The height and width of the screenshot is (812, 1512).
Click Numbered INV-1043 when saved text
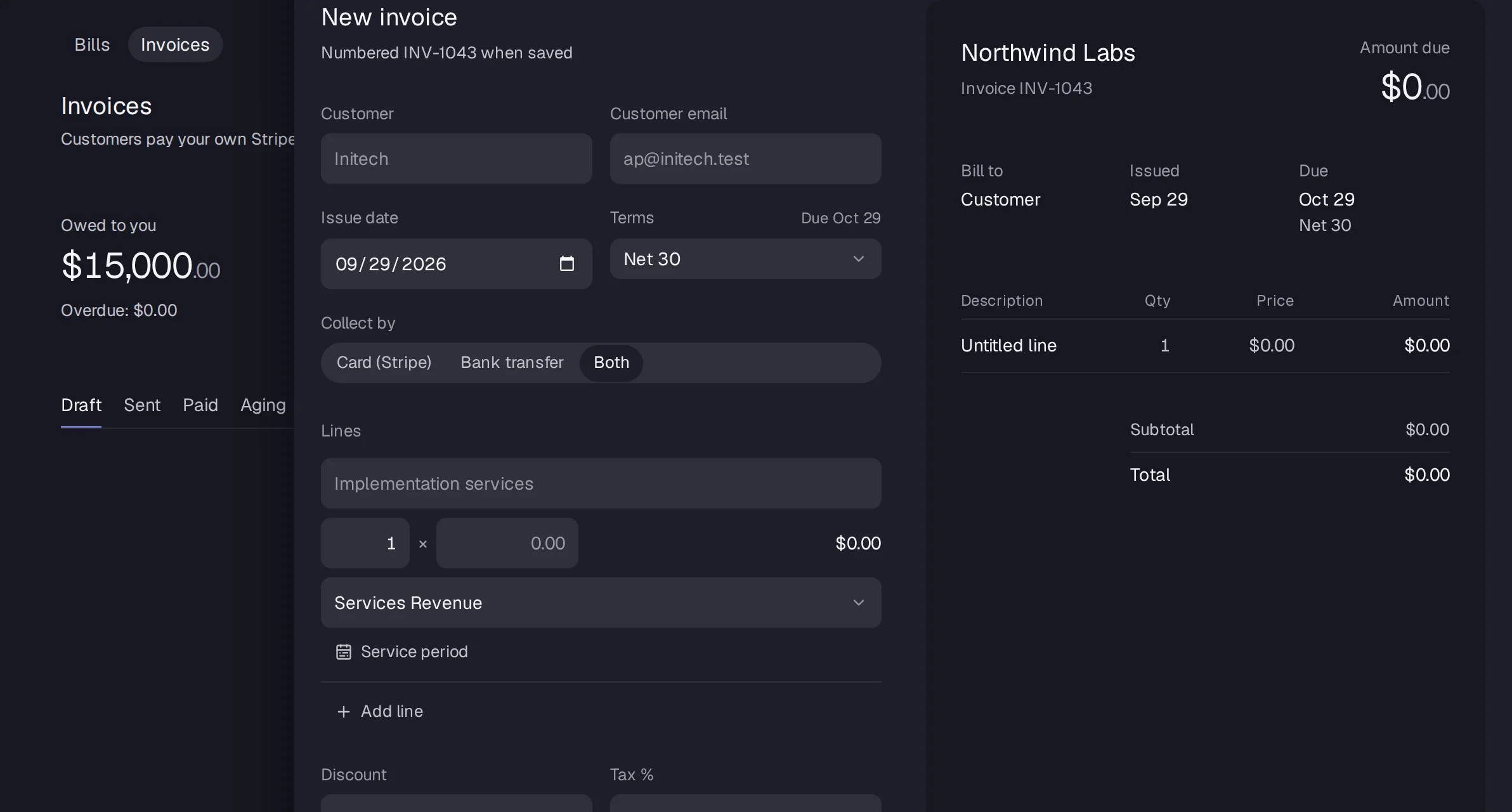tap(446, 53)
